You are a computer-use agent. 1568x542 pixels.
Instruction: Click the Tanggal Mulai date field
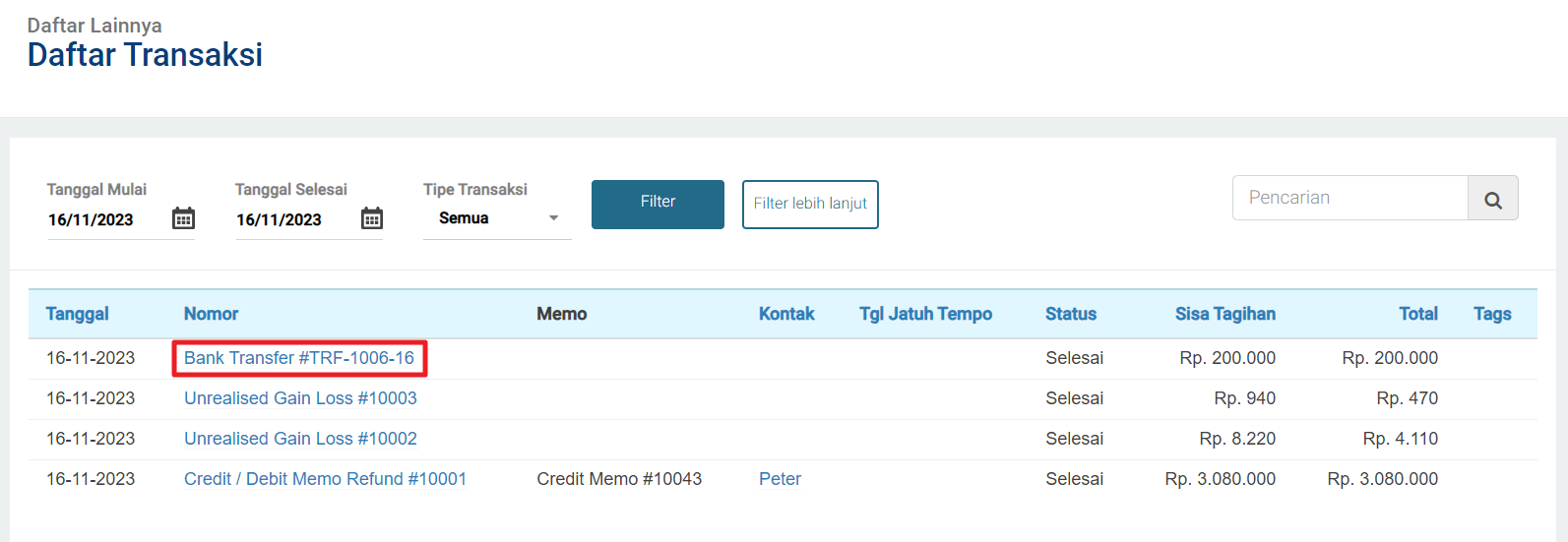coord(103,219)
